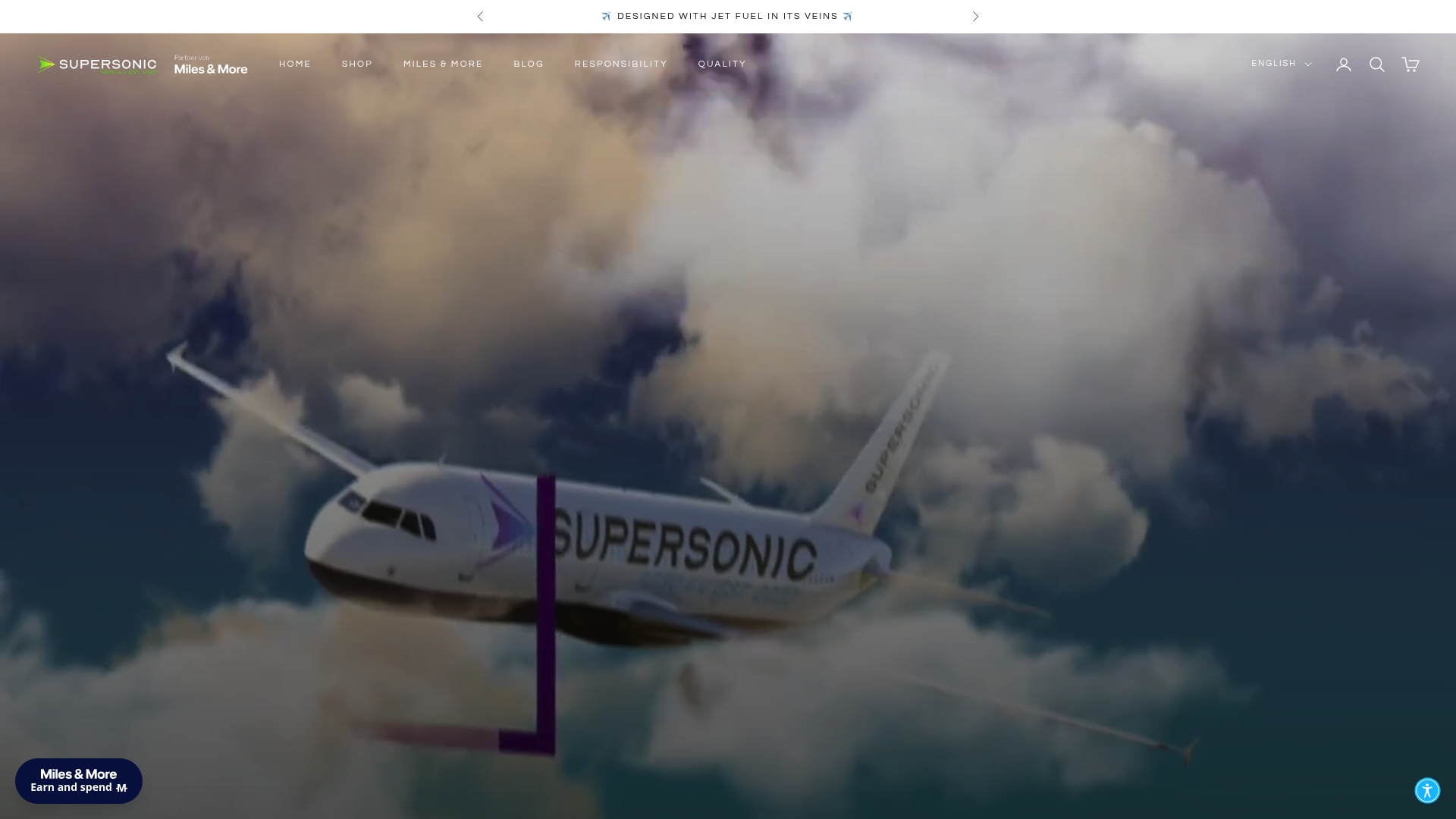Click the Supersonic logo
The image size is (1456, 819).
click(97, 64)
